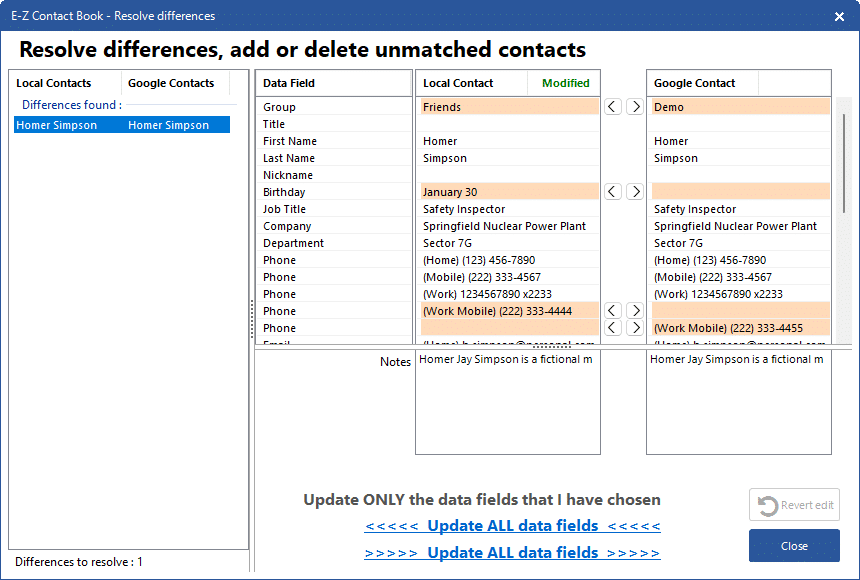This screenshot has width=860, height=580.
Task: Click the Nickname data field label
Action: click(288, 175)
